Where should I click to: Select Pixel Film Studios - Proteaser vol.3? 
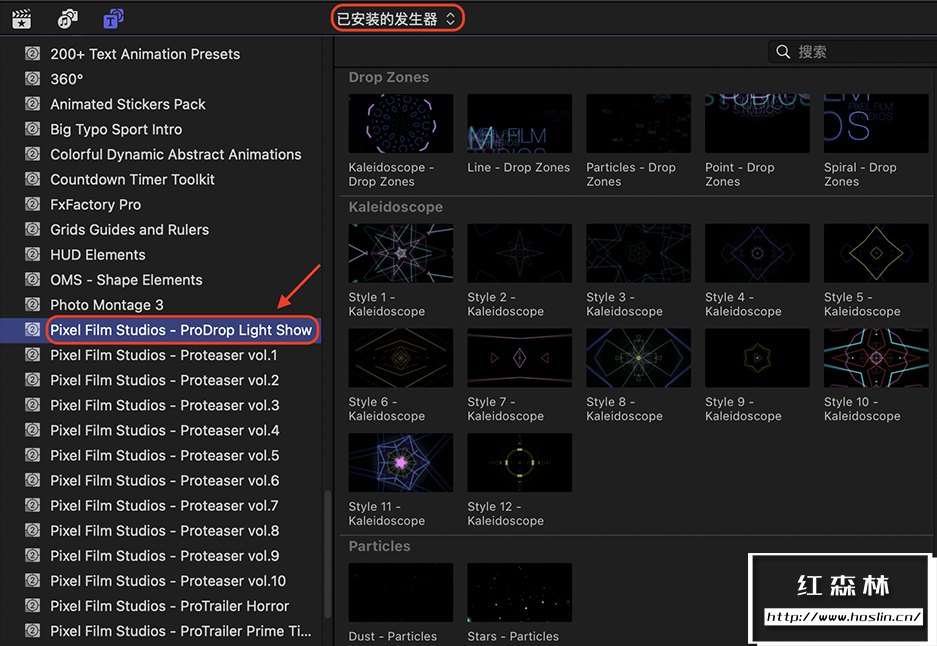tap(165, 405)
